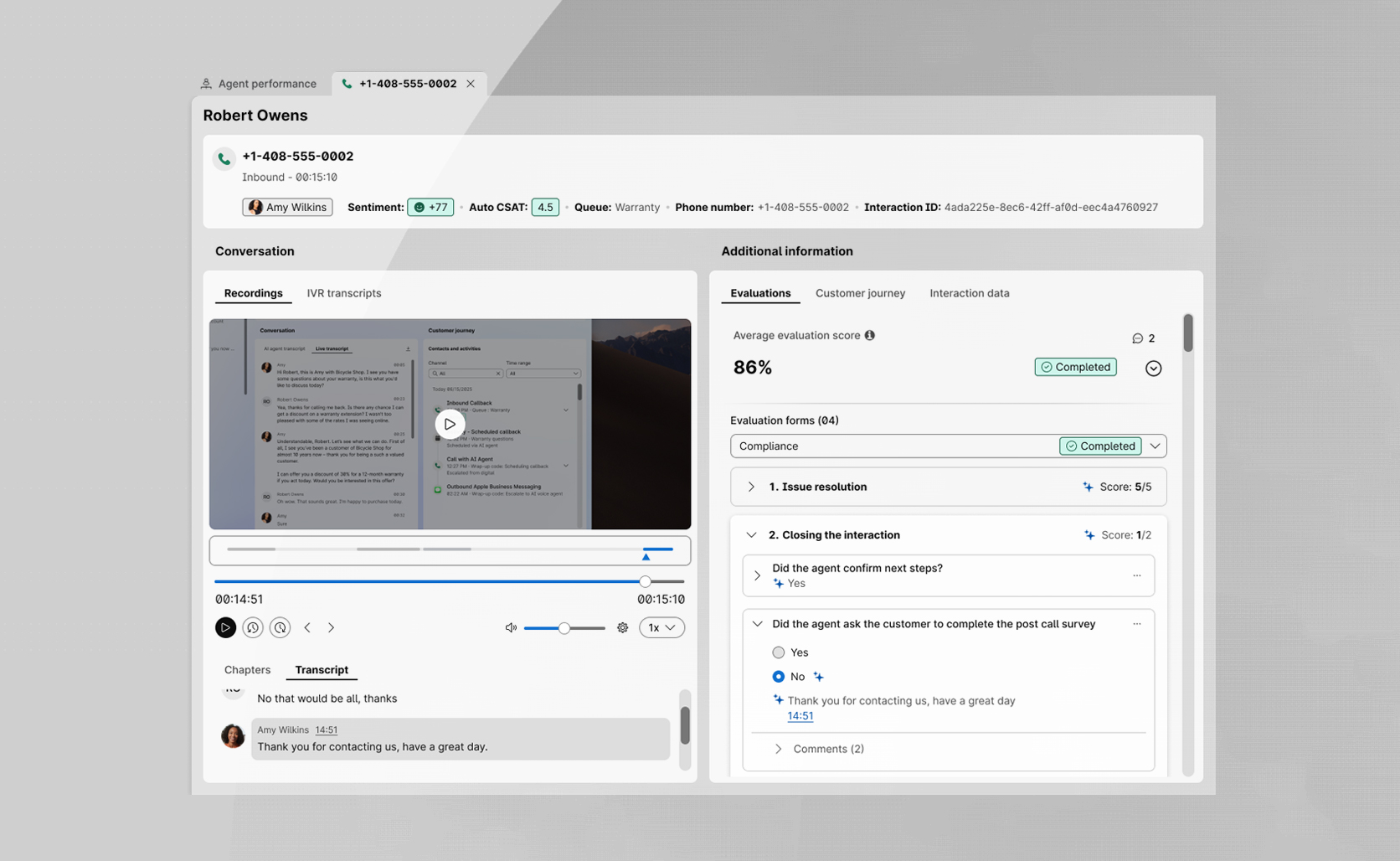Click the 14:51 timestamp link in evaluation
1400x861 pixels.
coord(800,716)
